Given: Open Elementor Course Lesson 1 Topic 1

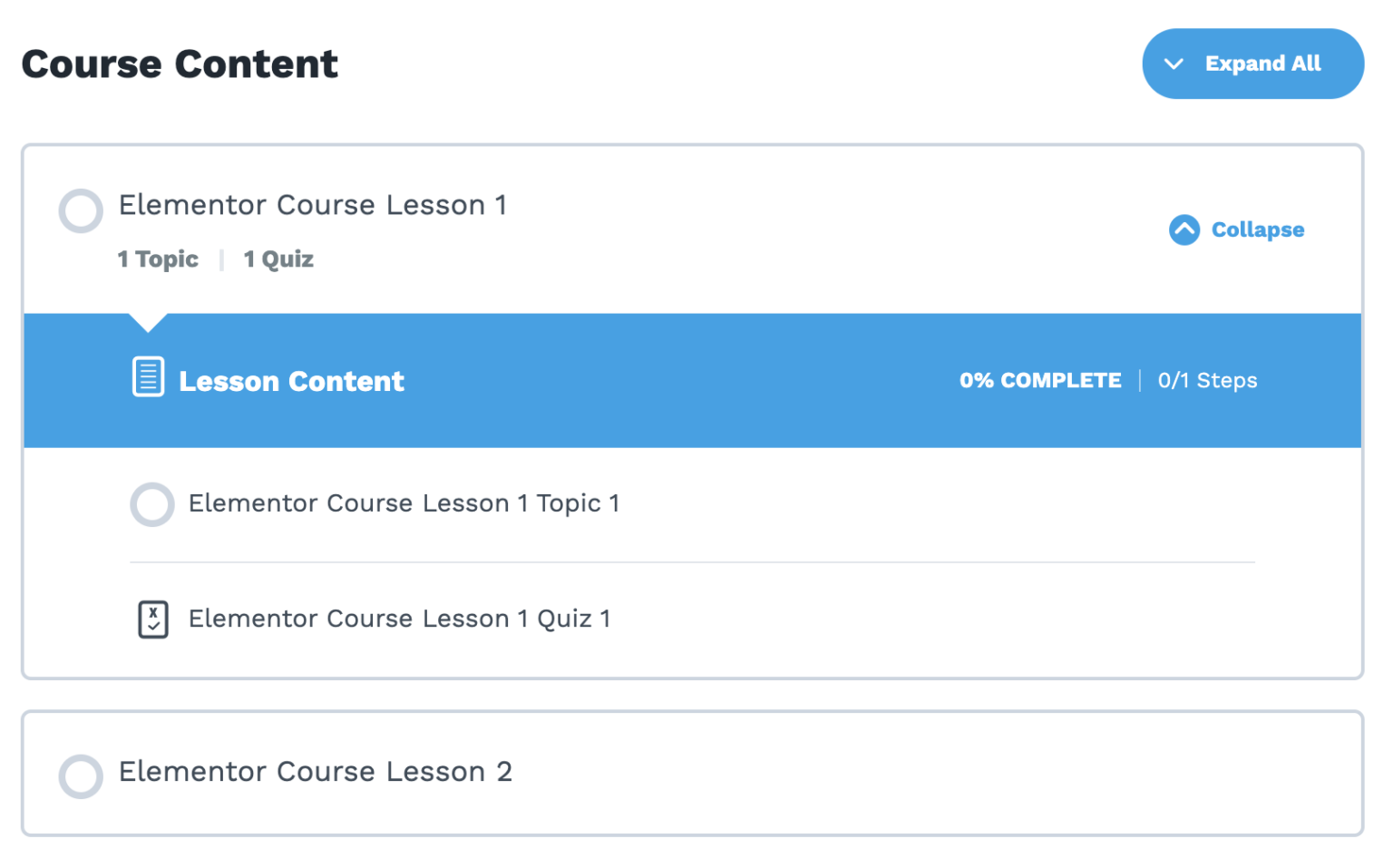Looking at the screenshot, I should click(x=404, y=504).
